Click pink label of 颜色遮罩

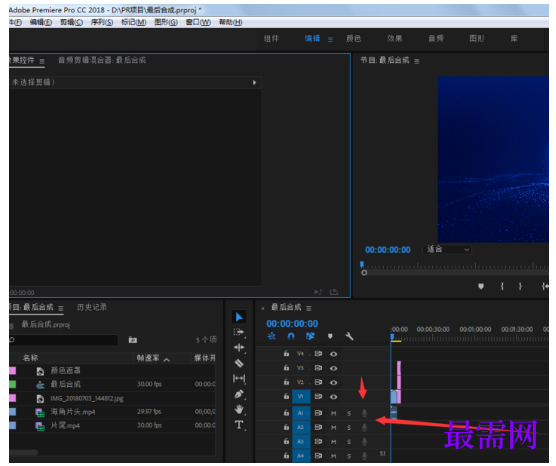coord(12,371)
